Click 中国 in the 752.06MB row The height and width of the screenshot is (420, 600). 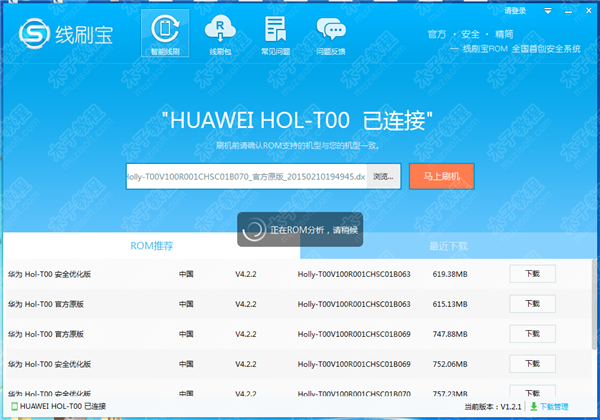click(x=186, y=364)
